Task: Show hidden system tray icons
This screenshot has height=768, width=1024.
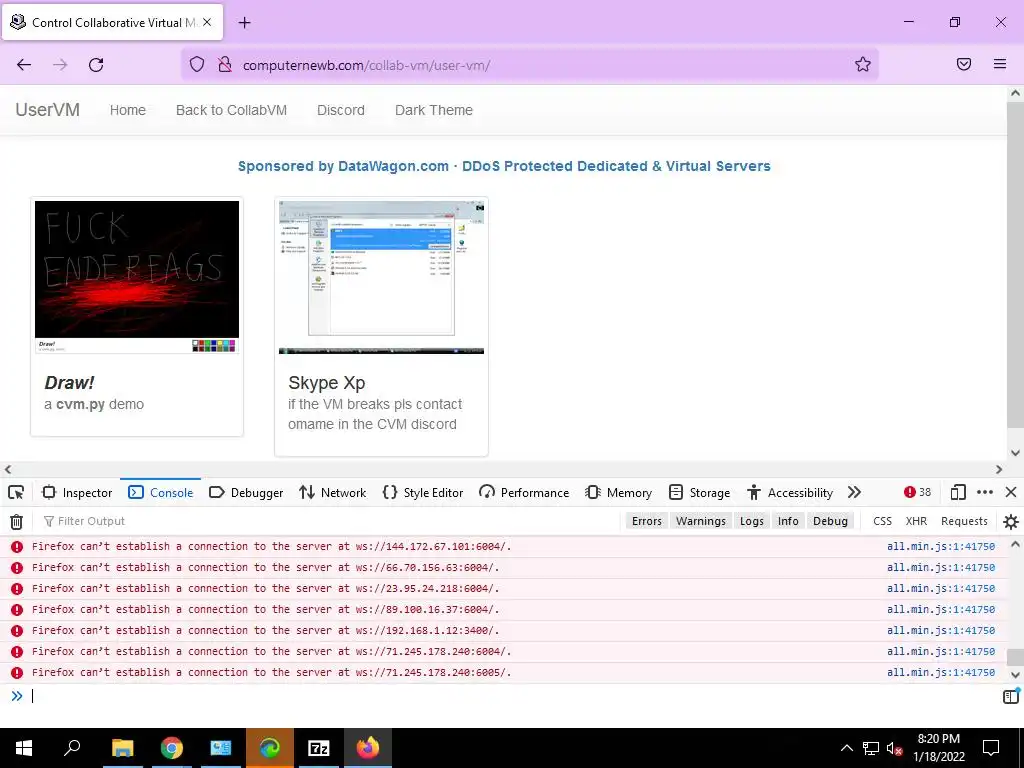Action: click(846, 748)
